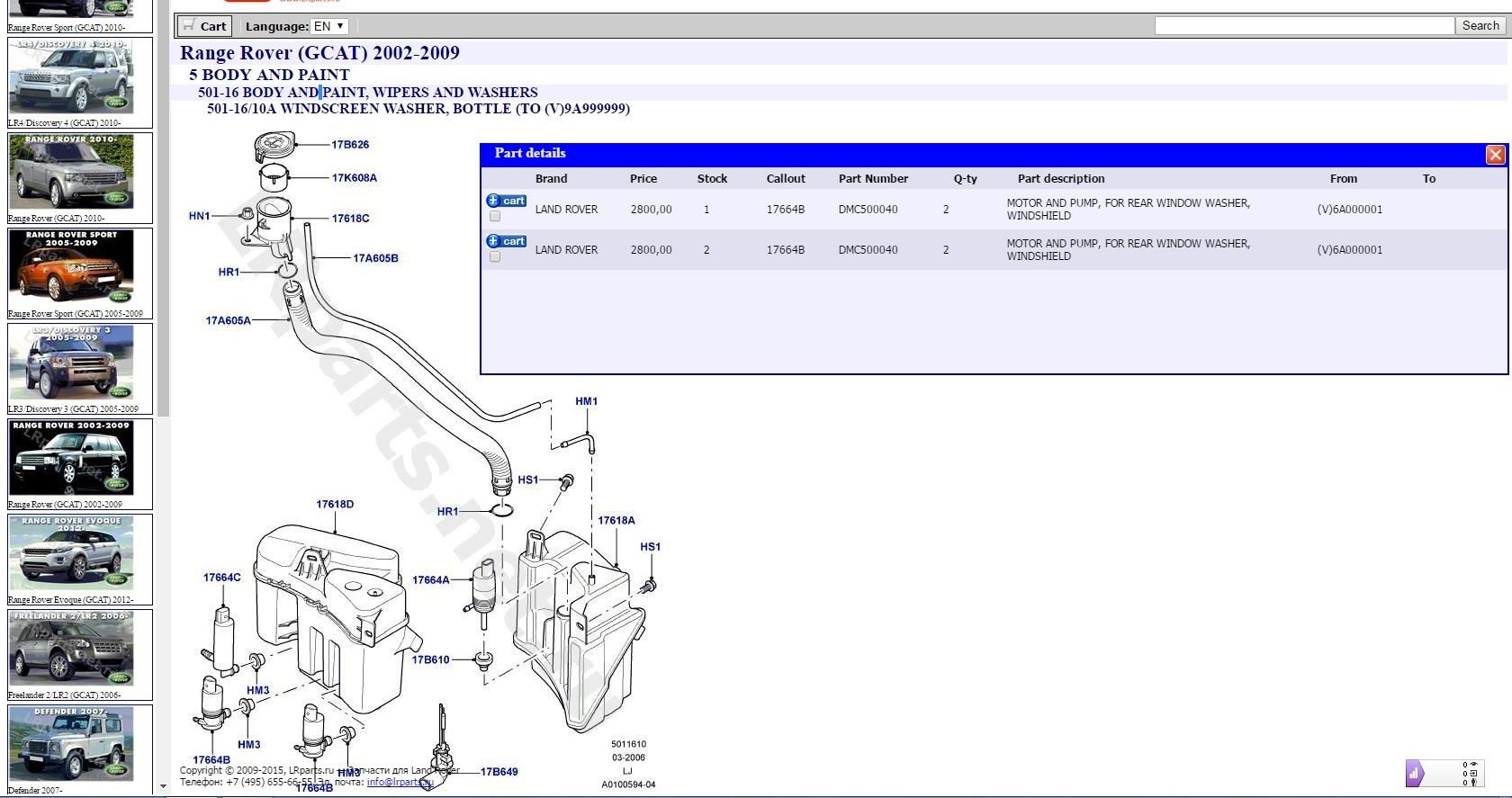Open 5 BODY AND PAINT breadcrumb
Screen dimensions: 1512x798
tap(269, 75)
